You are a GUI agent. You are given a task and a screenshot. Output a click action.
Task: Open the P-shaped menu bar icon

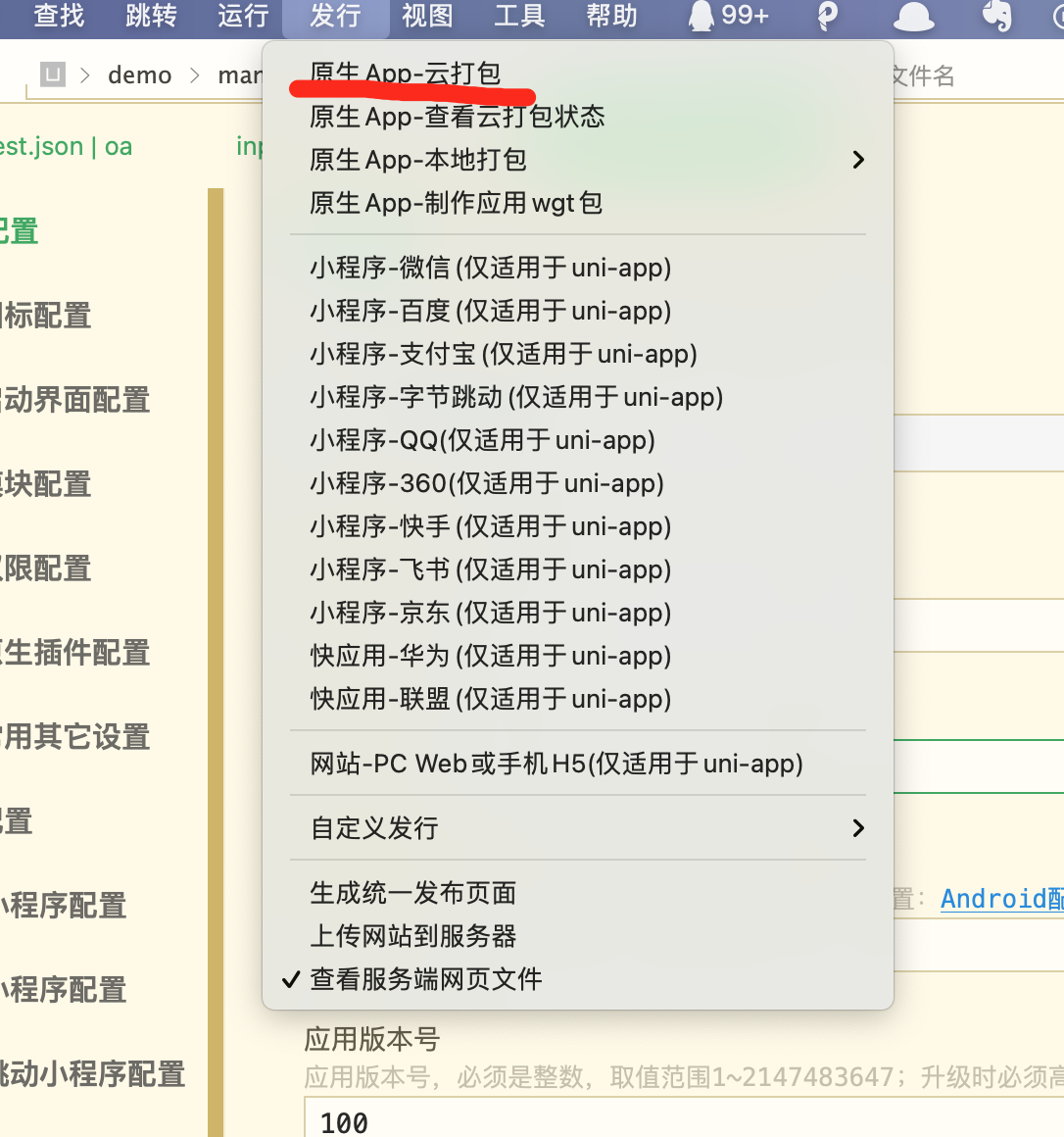click(x=827, y=16)
